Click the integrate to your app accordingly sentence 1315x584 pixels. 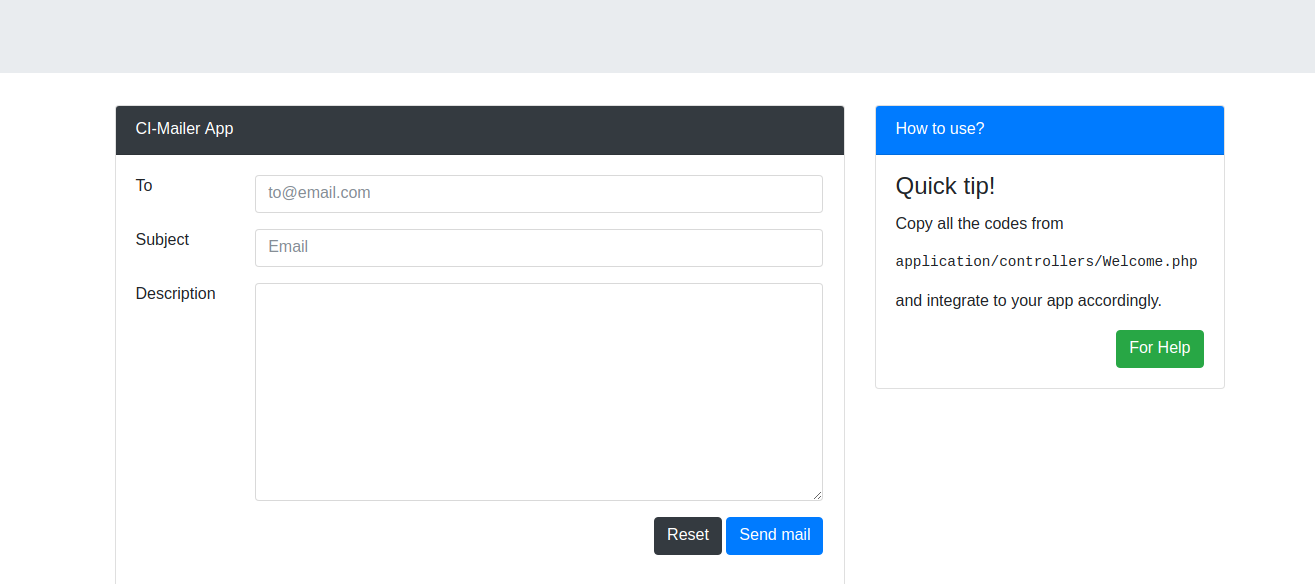pos(1028,301)
